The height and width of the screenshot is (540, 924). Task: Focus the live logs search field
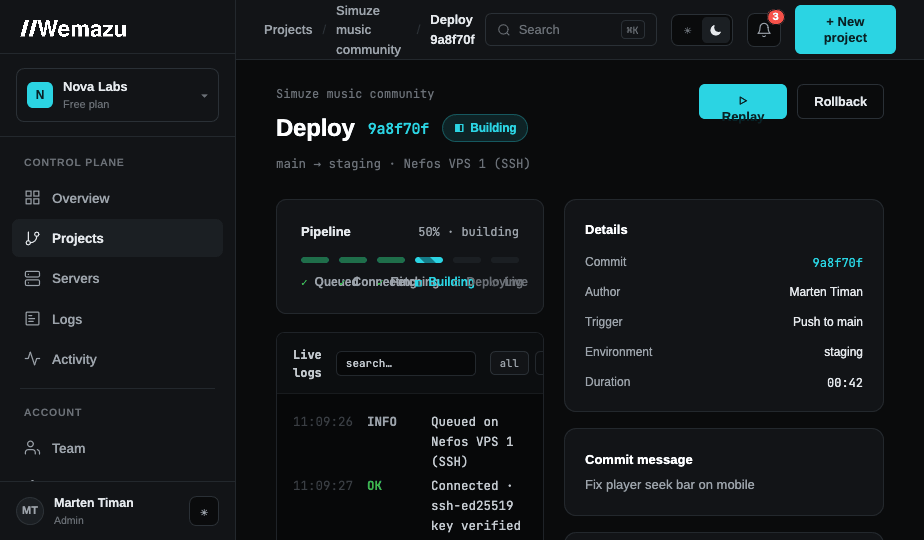pyautogui.click(x=406, y=363)
